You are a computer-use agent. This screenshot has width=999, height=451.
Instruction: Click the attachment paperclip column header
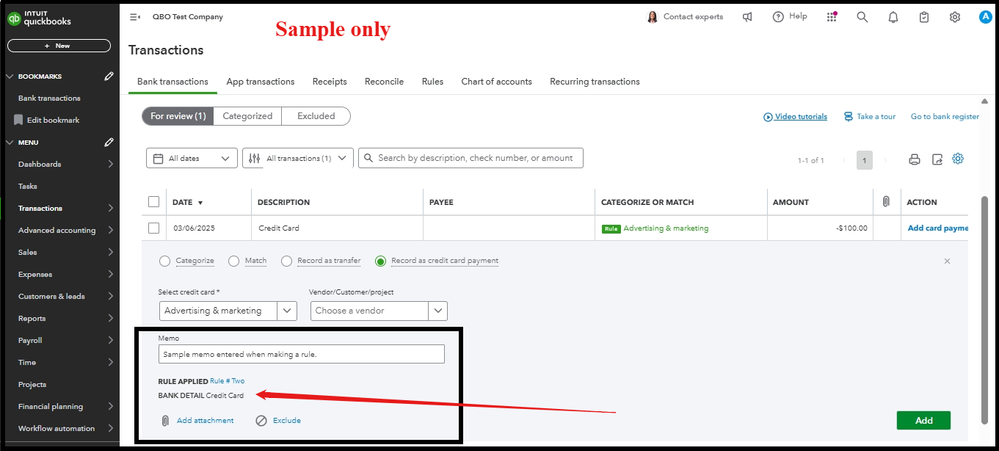(886, 202)
